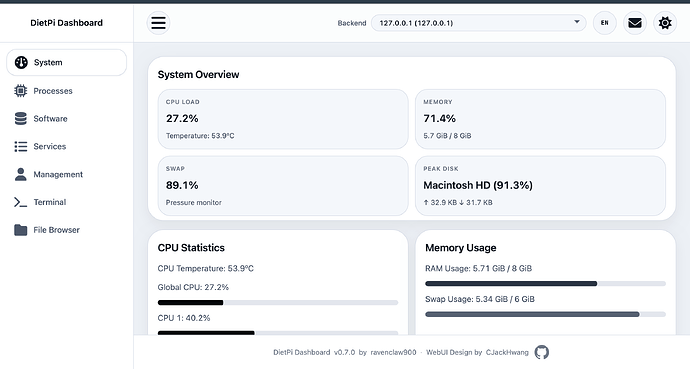Open the CJackHwang designer link

coord(507,352)
